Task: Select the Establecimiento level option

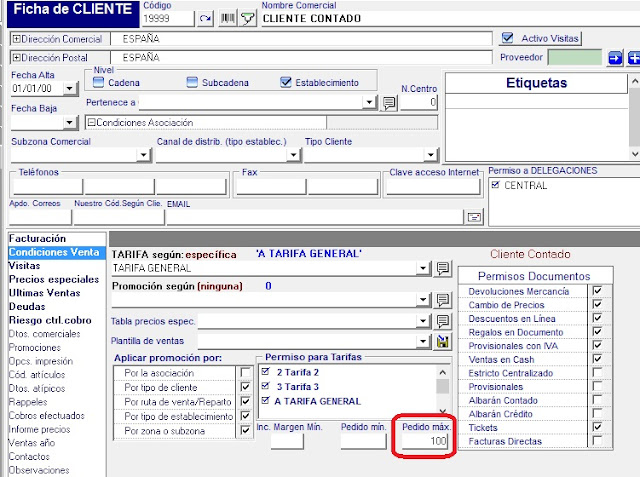Action: (x=286, y=83)
